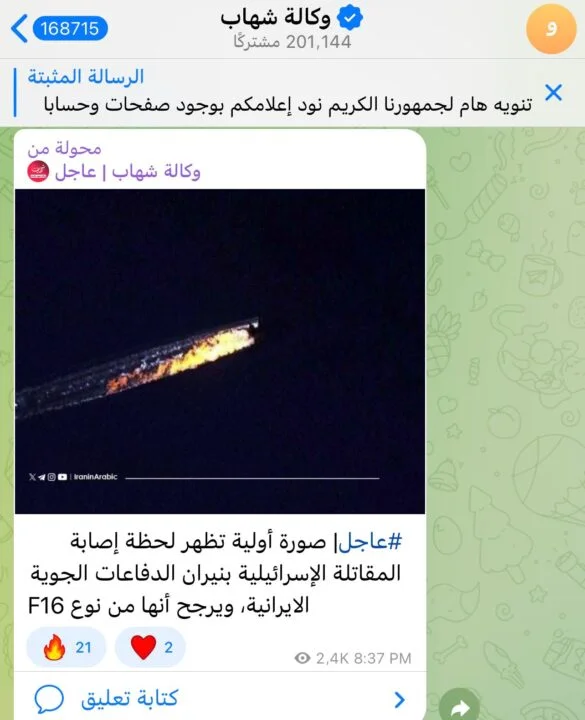Image resolution: width=585 pixels, height=720 pixels.
Task: Tap the back arrow icon
Action: coord(19,28)
